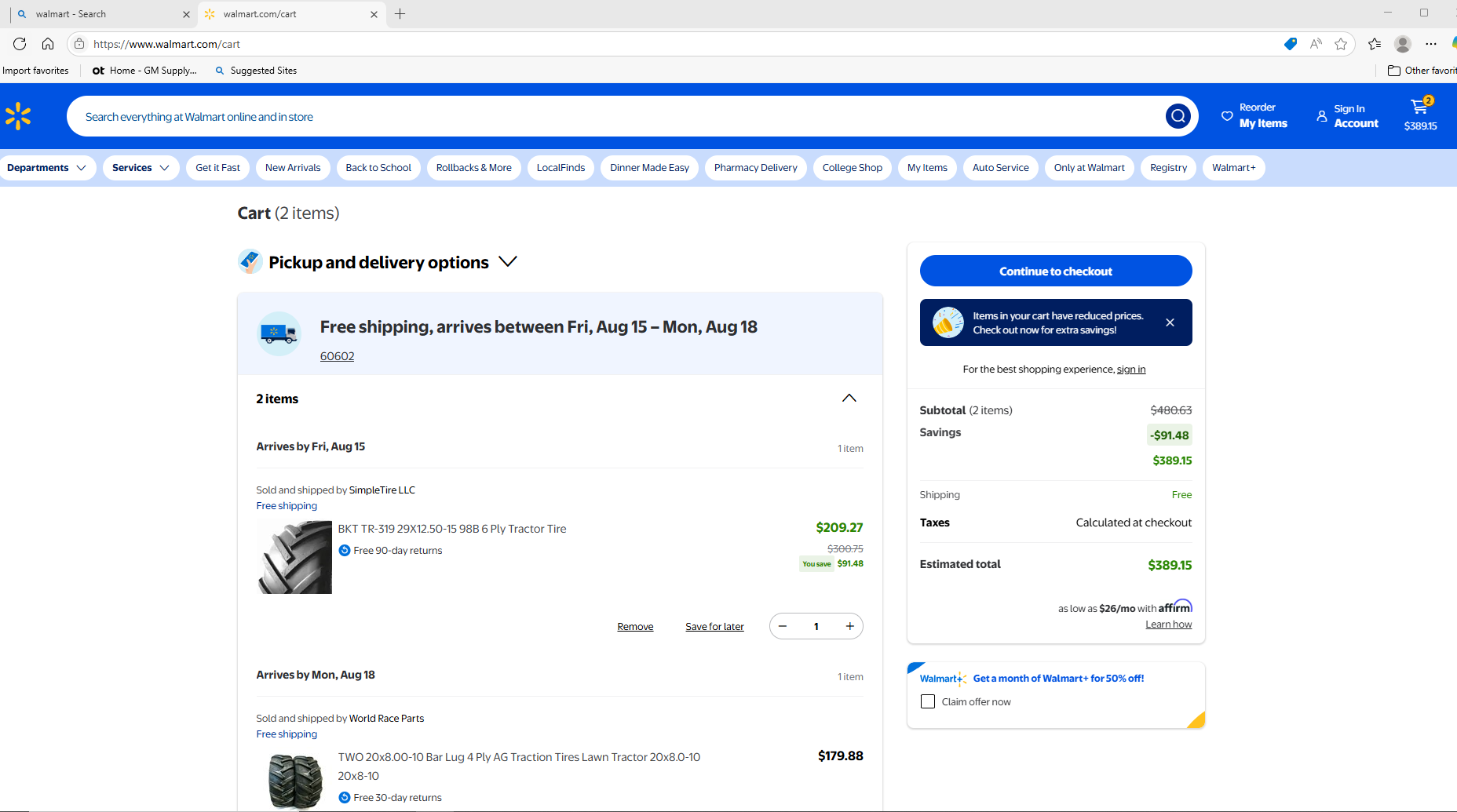Save BKT tire for later

pos(714,627)
